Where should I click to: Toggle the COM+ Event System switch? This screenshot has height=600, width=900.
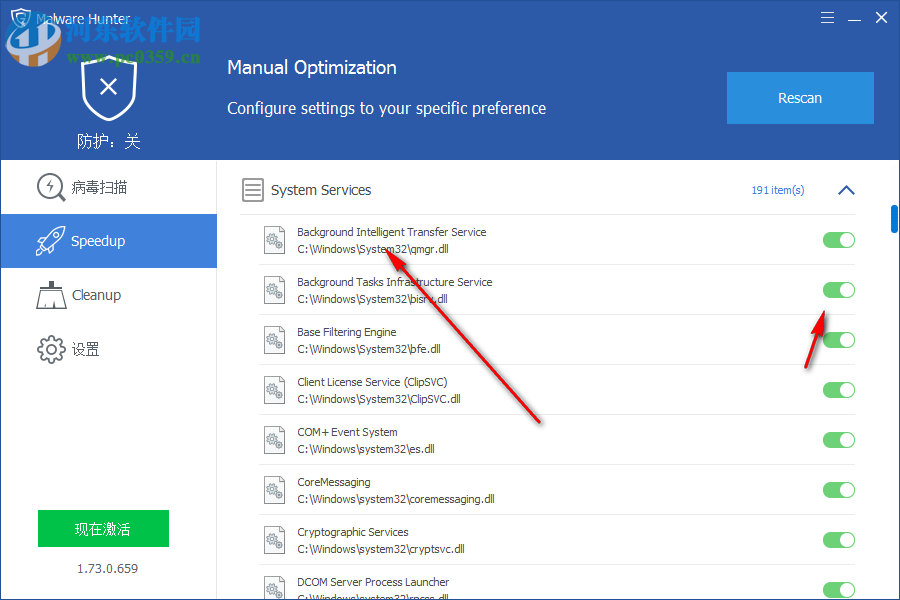pyautogui.click(x=838, y=440)
